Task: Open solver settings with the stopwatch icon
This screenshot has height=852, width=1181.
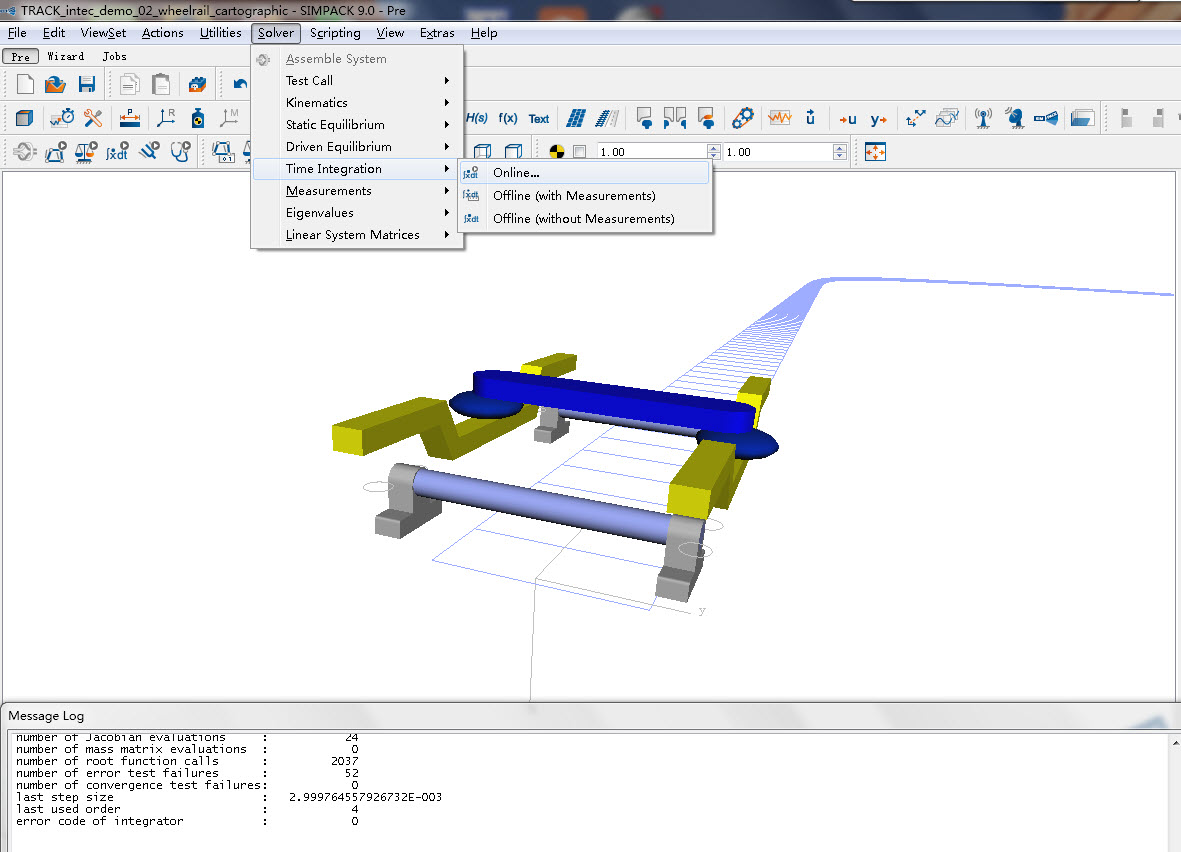Action: (62, 118)
